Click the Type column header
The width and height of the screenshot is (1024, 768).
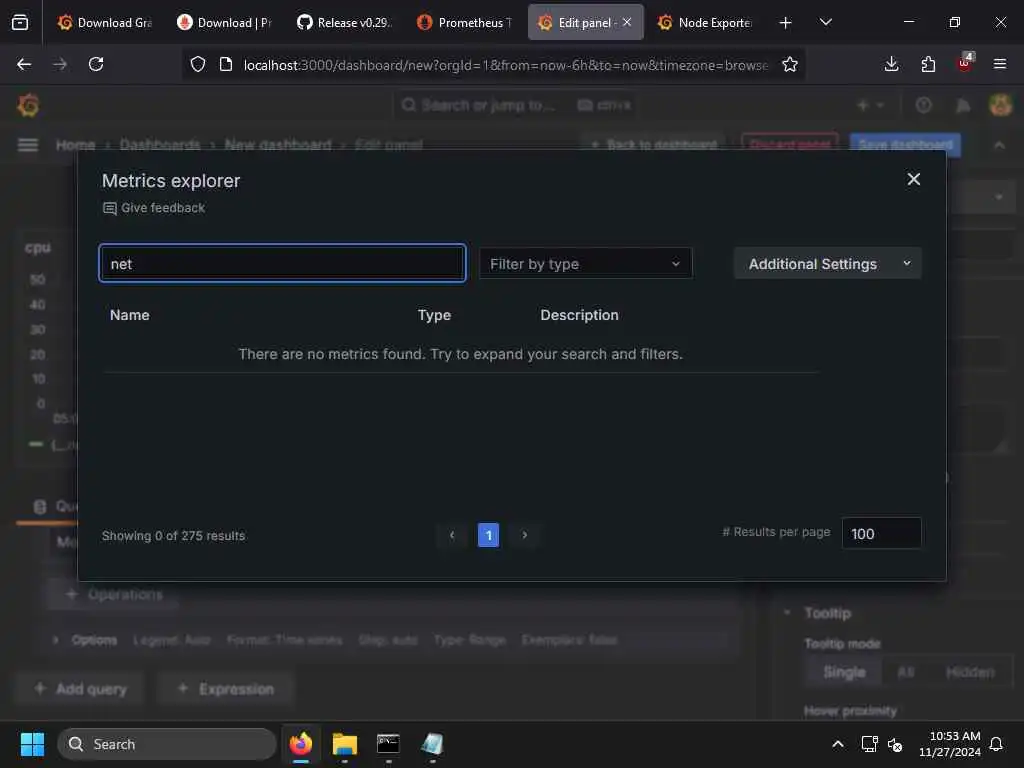pyautogui.click(x=434, y=315)
